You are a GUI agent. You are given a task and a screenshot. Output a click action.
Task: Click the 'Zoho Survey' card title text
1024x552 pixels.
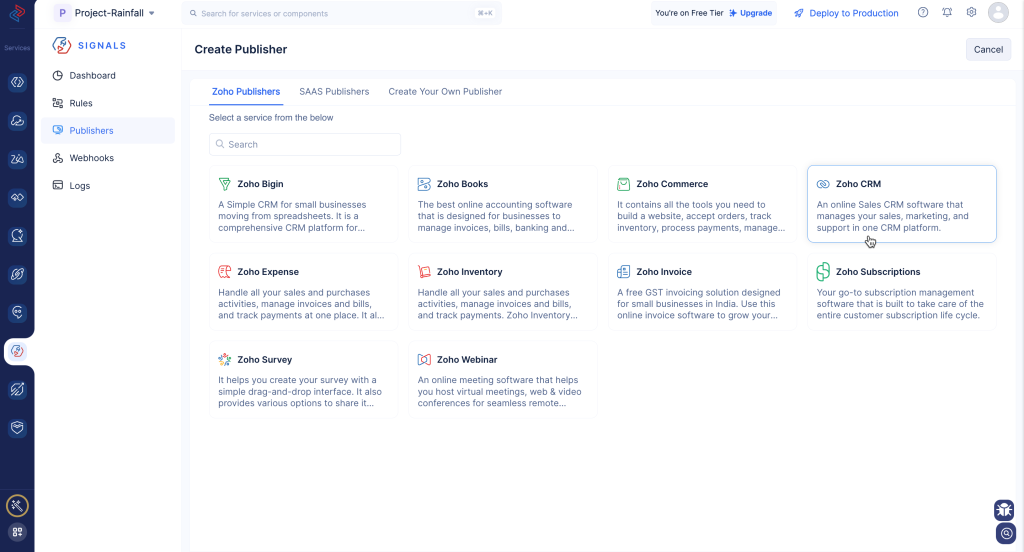264,359
